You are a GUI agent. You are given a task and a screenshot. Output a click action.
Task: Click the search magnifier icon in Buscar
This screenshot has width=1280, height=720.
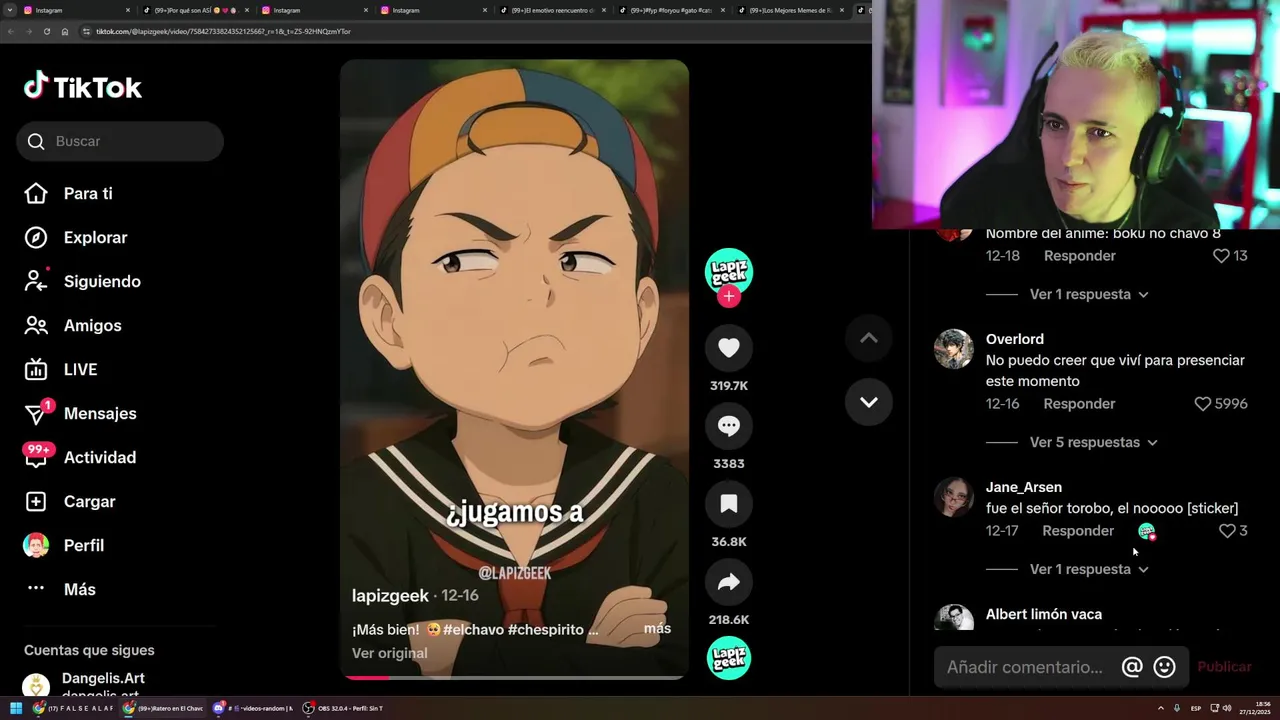click(x=36, y=141)
